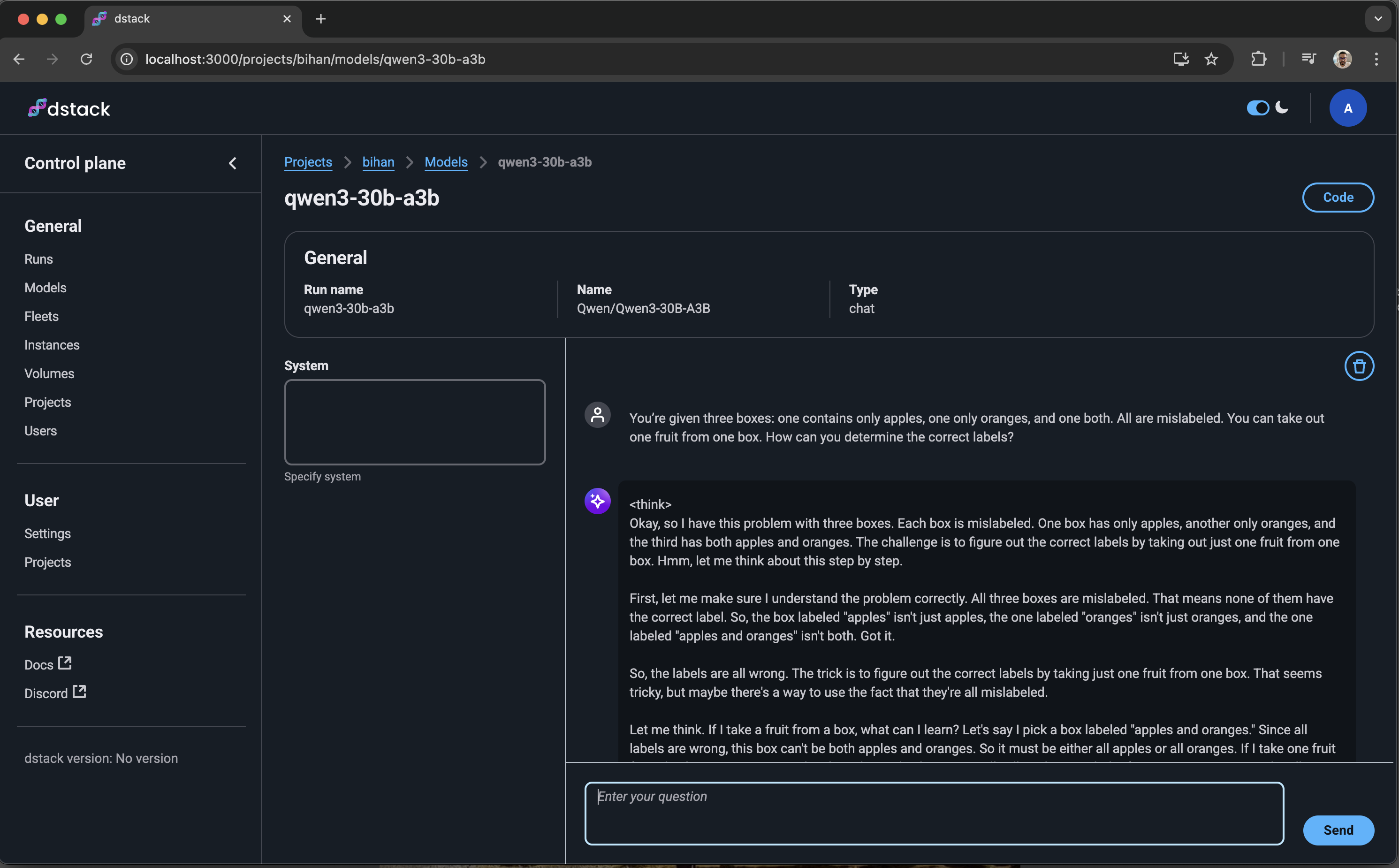Open the Chrome three-dot menu
The image size is (1399, 868).
pos(1376,59)
